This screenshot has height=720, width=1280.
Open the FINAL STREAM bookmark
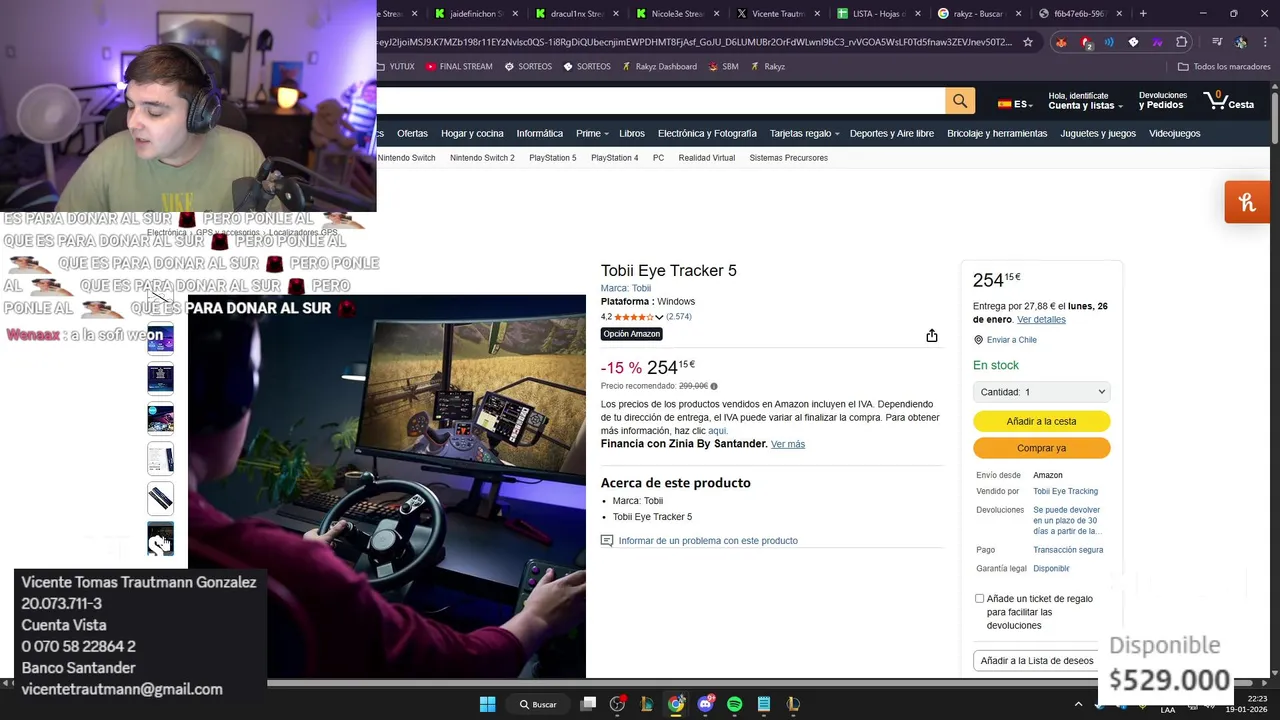459,66
